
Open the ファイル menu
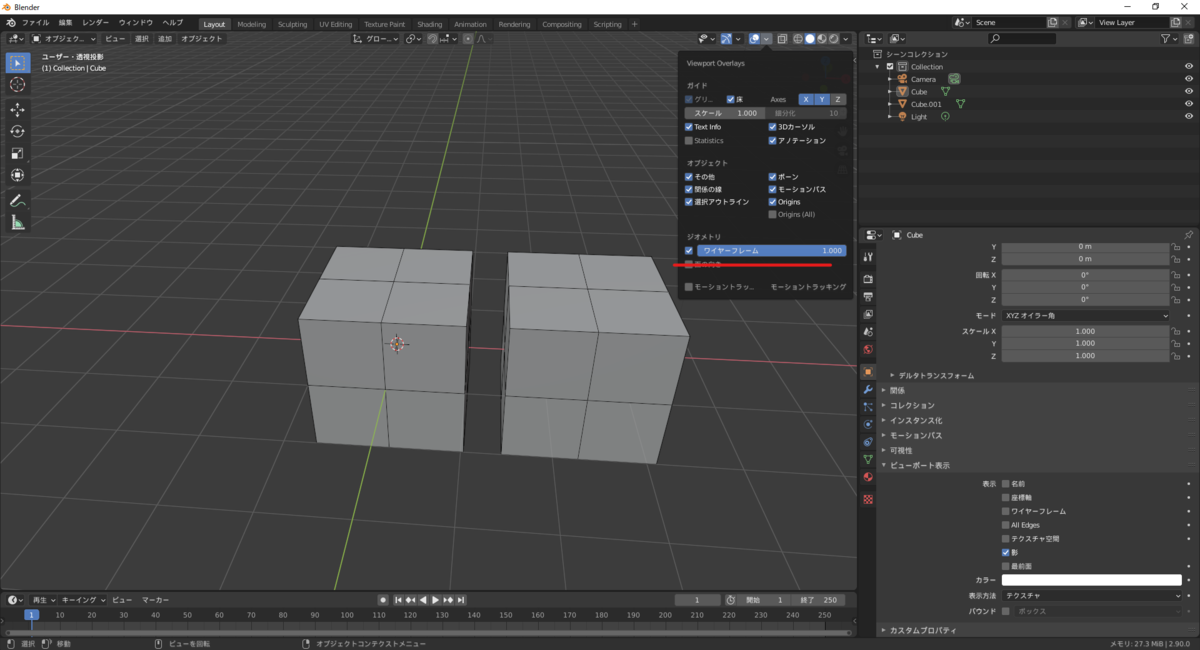[34, 22]
